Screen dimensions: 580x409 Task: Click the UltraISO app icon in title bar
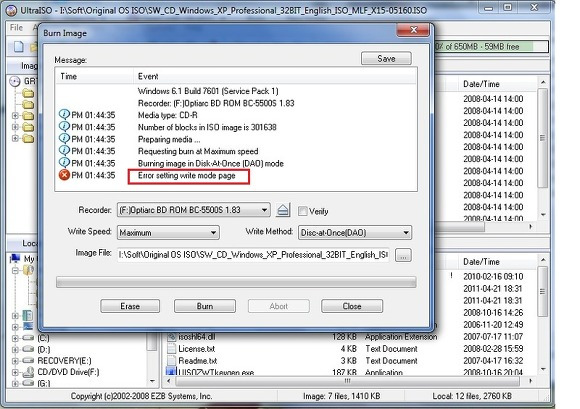[x=11, y=10]
